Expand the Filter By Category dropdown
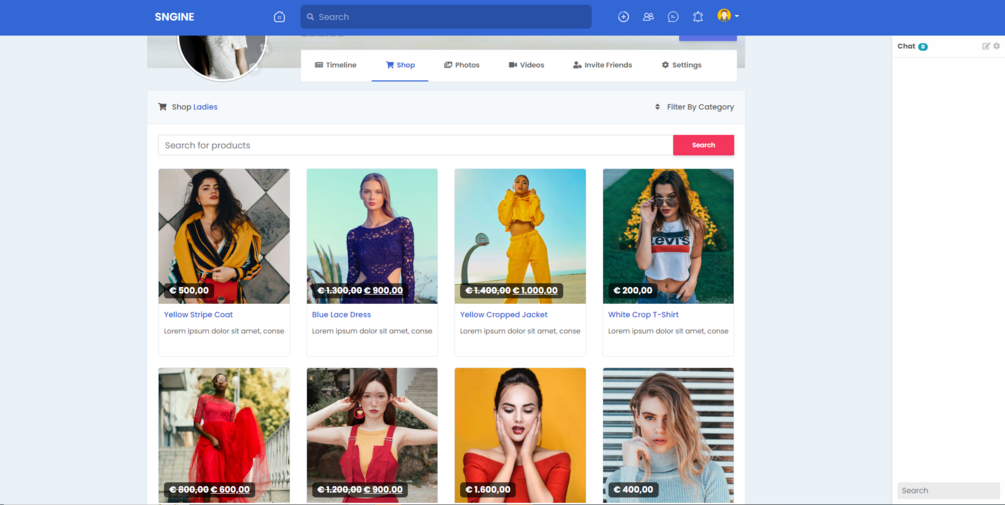Image resolution: width=1005 pixels, height=505 pixels. click(x=694, y=107)
